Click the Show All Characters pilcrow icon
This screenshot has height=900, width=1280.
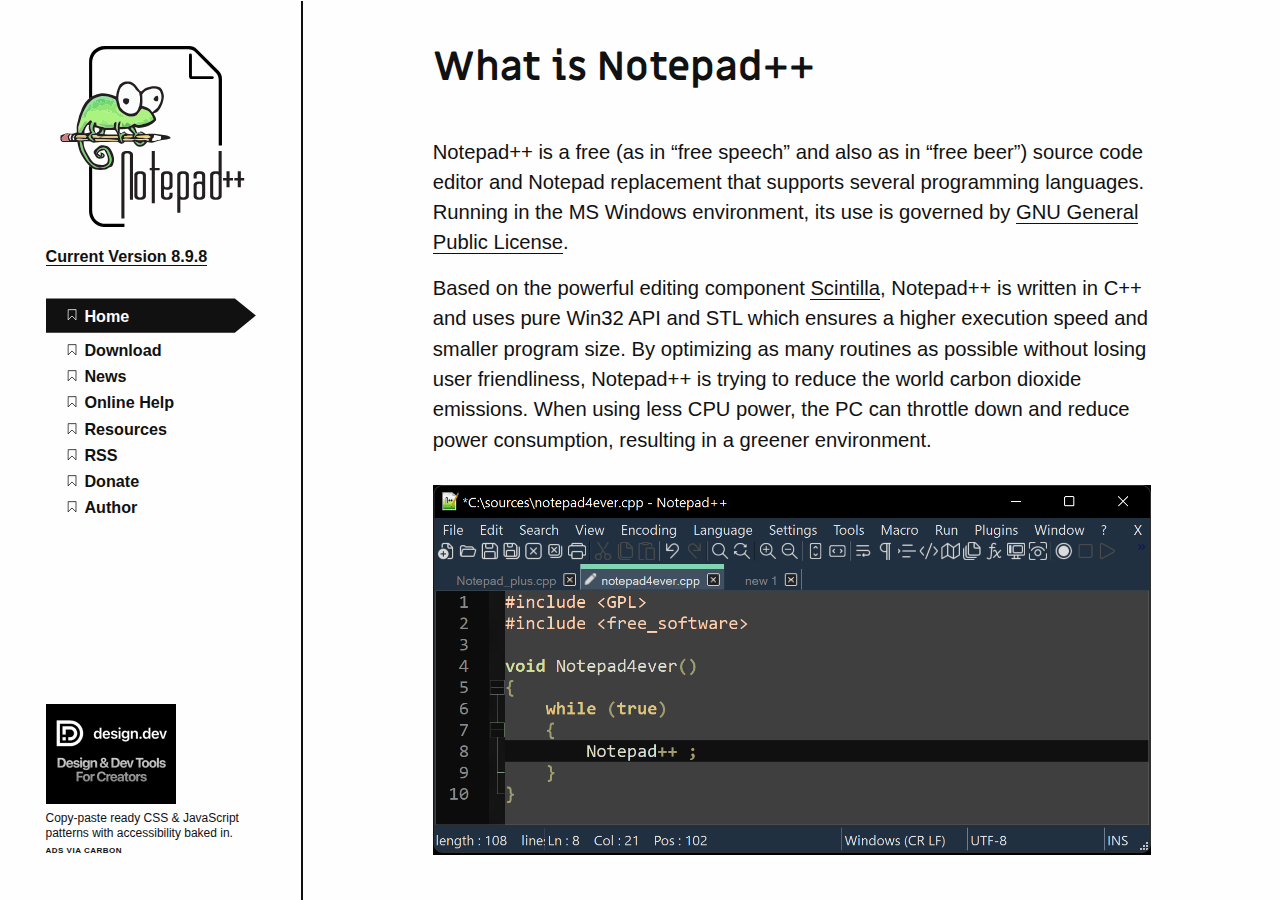click(885, 551)
